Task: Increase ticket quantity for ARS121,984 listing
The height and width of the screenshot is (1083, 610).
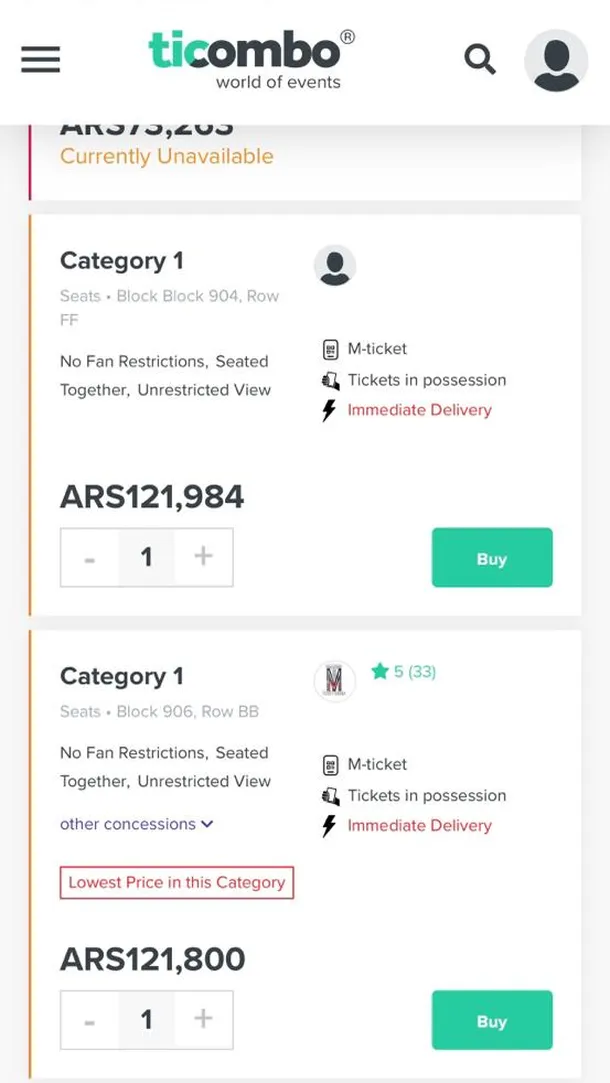Action: (204, 557)
